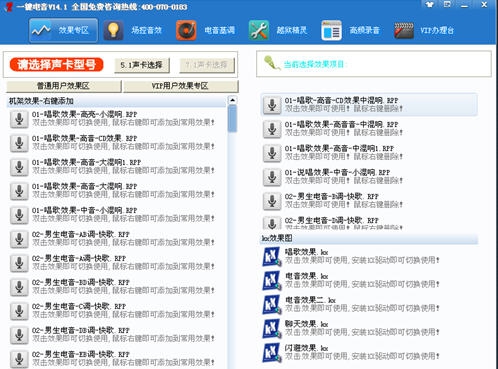Viewport: 498px width, 369px height.
Task: Click the mic icon of 01-唱歌效果-中音-小混响.RPP
Action: pos(19,215)
